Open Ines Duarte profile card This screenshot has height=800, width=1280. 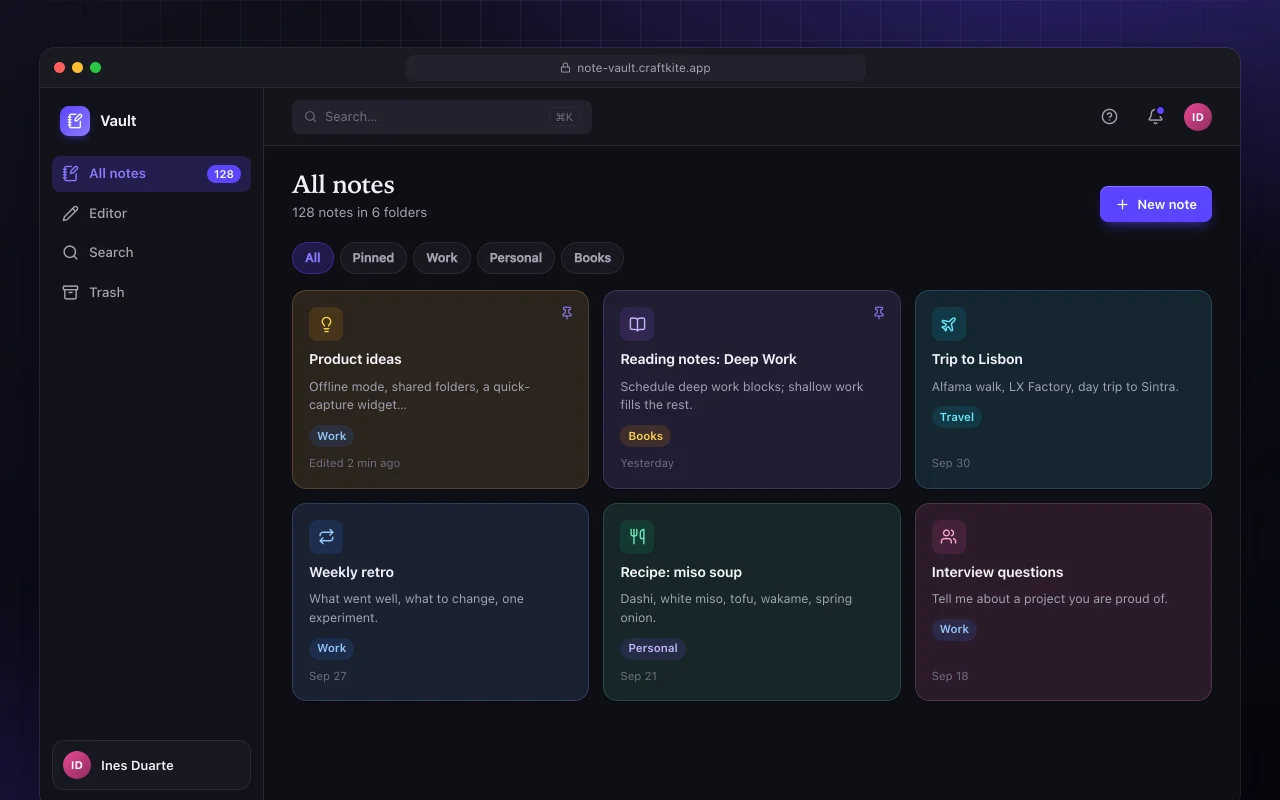[x=151, y=765]
